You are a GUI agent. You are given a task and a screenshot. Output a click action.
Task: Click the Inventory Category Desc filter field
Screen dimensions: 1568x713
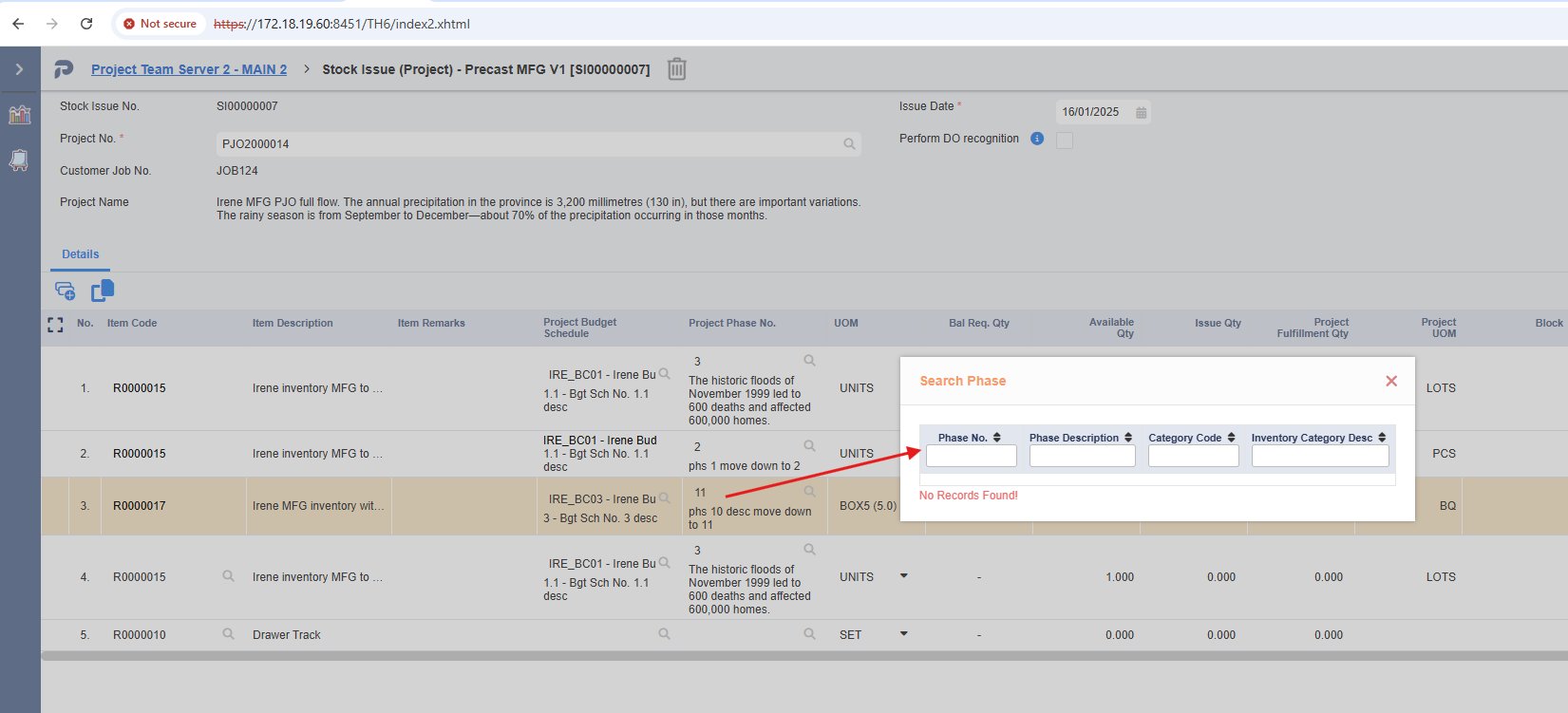pyautogui.click(x=1320, y=456)
